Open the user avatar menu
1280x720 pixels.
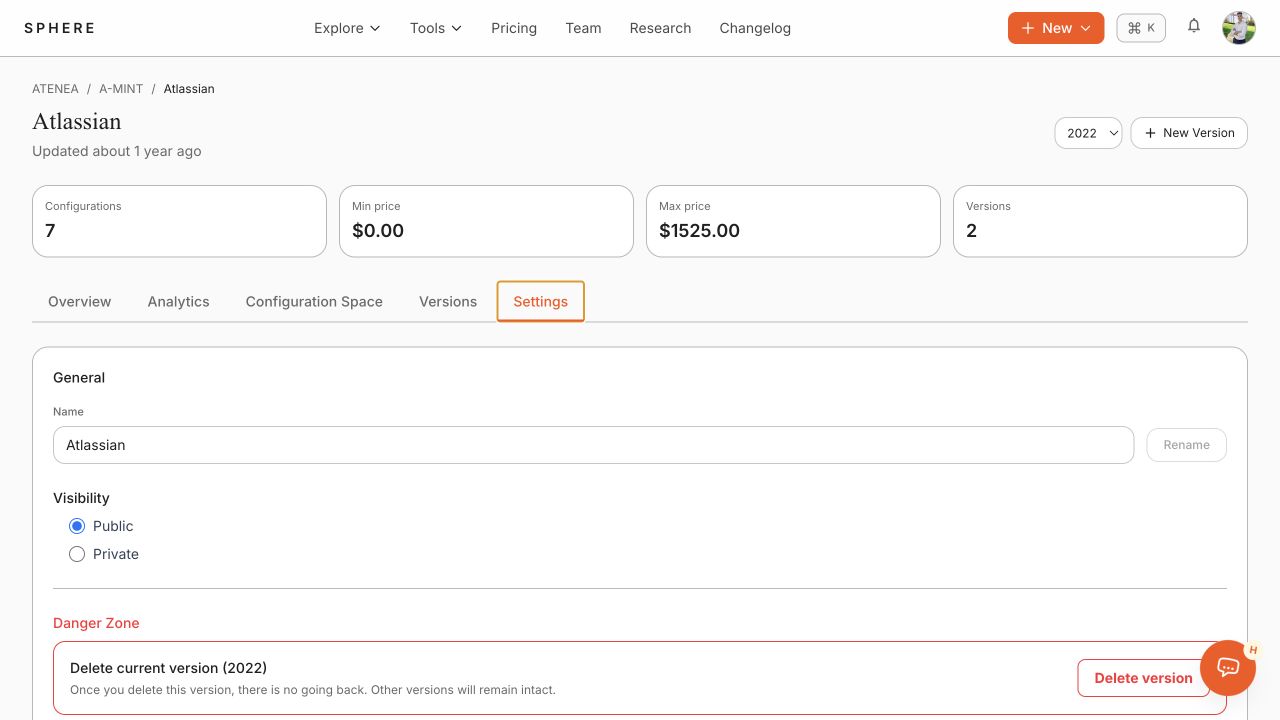pyautogui.click(x=1239, y=28)
